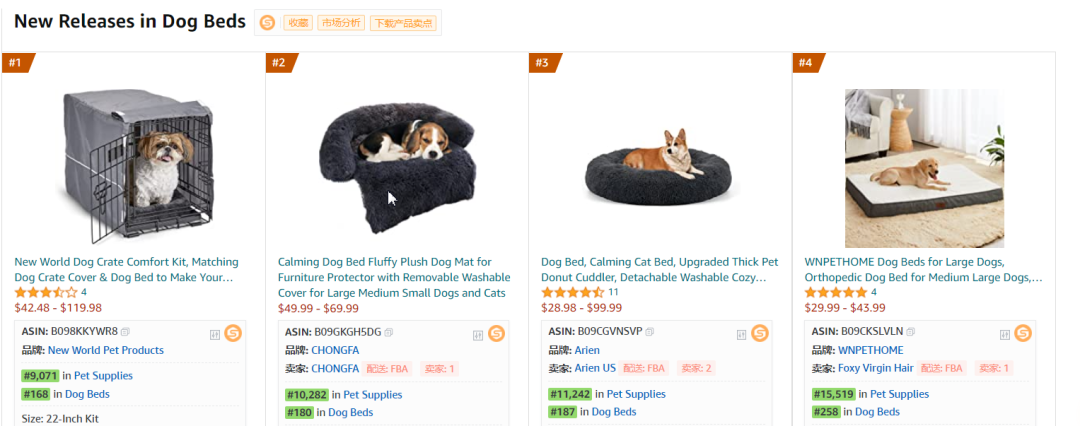Image resolution: width=1080 pixels, height=426 pixels.
Task: Open the New World Pet Products brand link
Action: pos(105,350)
